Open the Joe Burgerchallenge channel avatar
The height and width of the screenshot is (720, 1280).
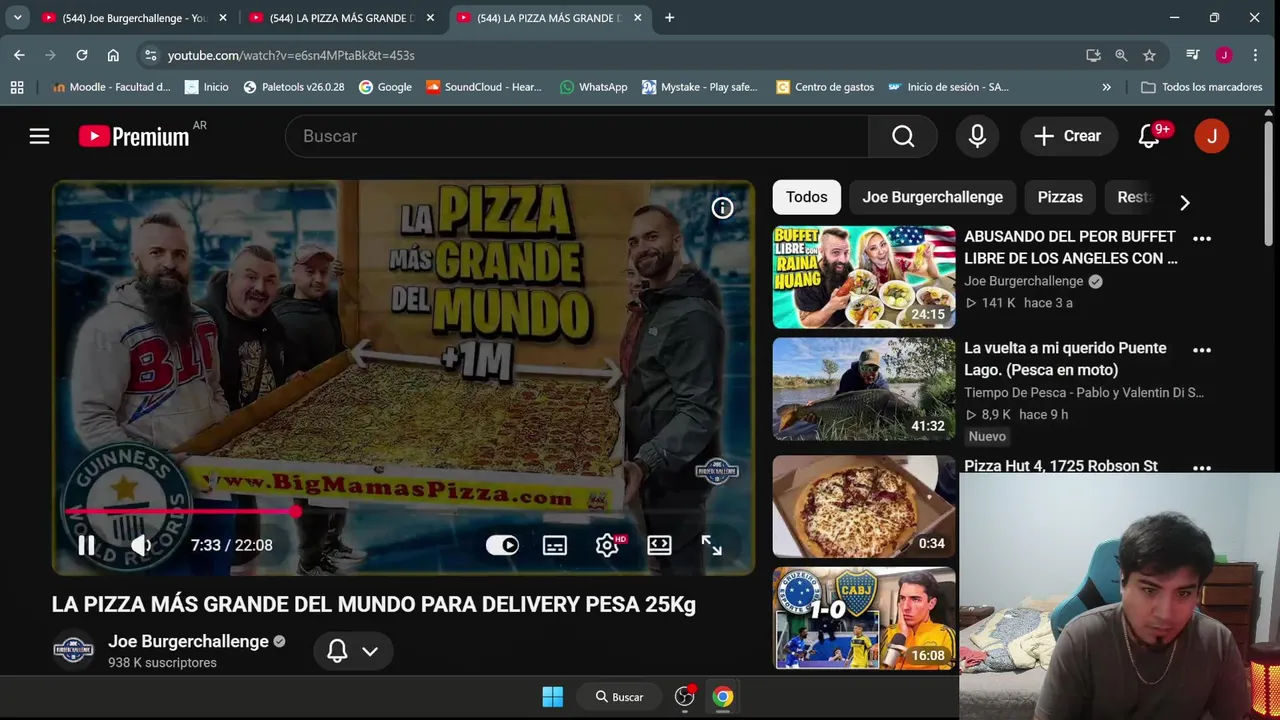(x=73, y=650)
